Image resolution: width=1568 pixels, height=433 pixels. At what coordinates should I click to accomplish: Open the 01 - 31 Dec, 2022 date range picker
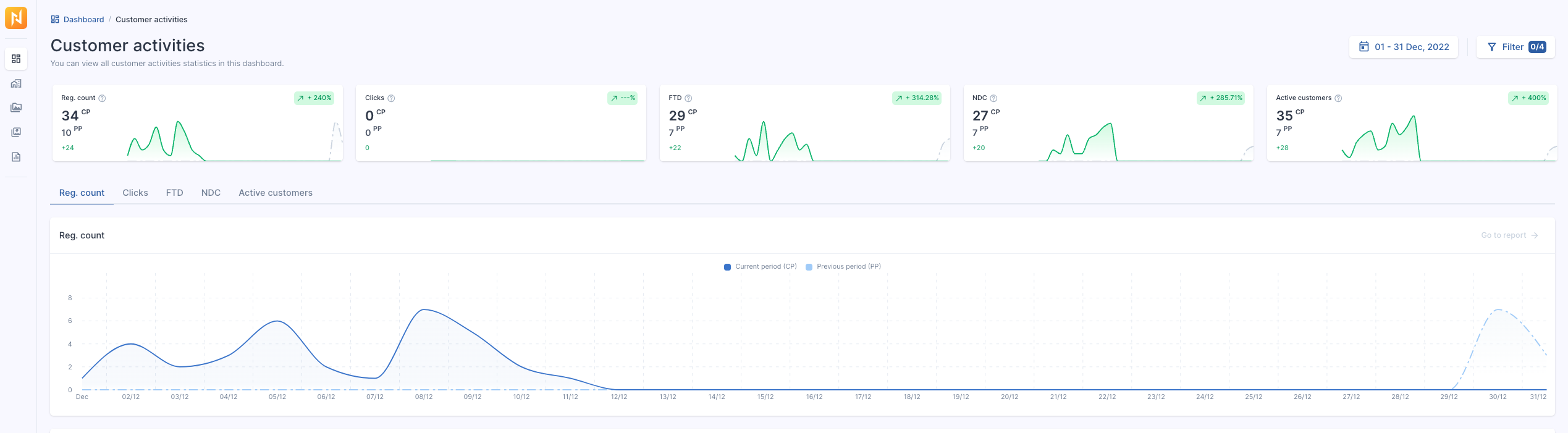point(1404,47)
